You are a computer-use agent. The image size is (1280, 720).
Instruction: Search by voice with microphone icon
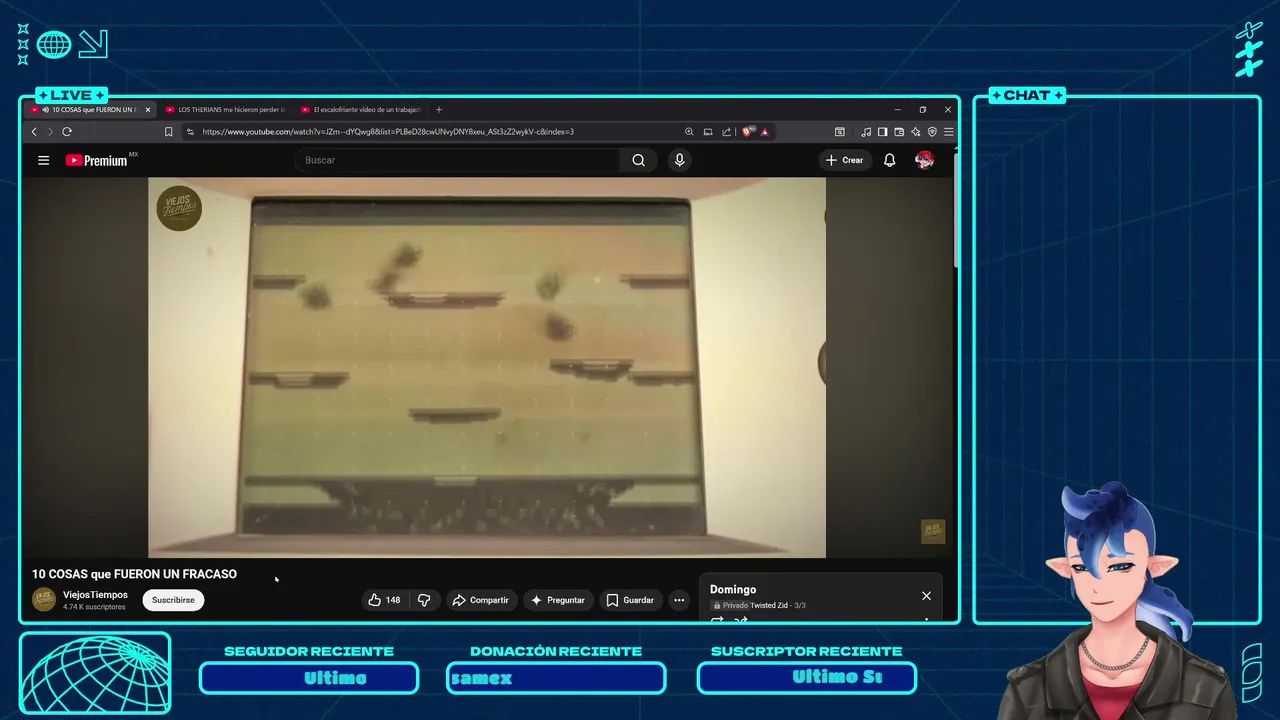click(680, 160)
